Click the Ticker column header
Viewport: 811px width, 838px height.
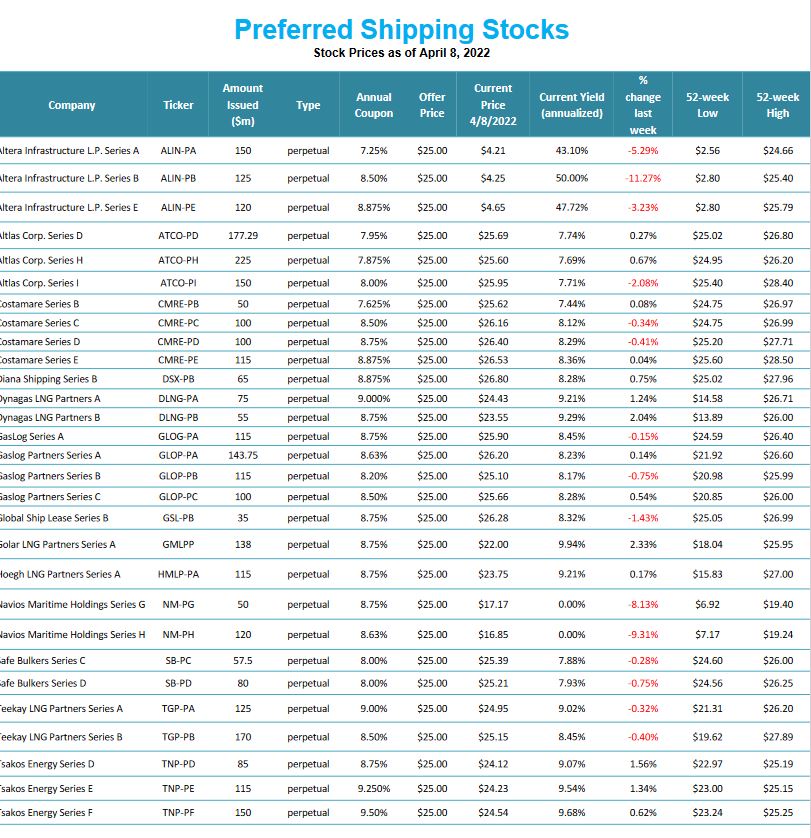[179, 105]
